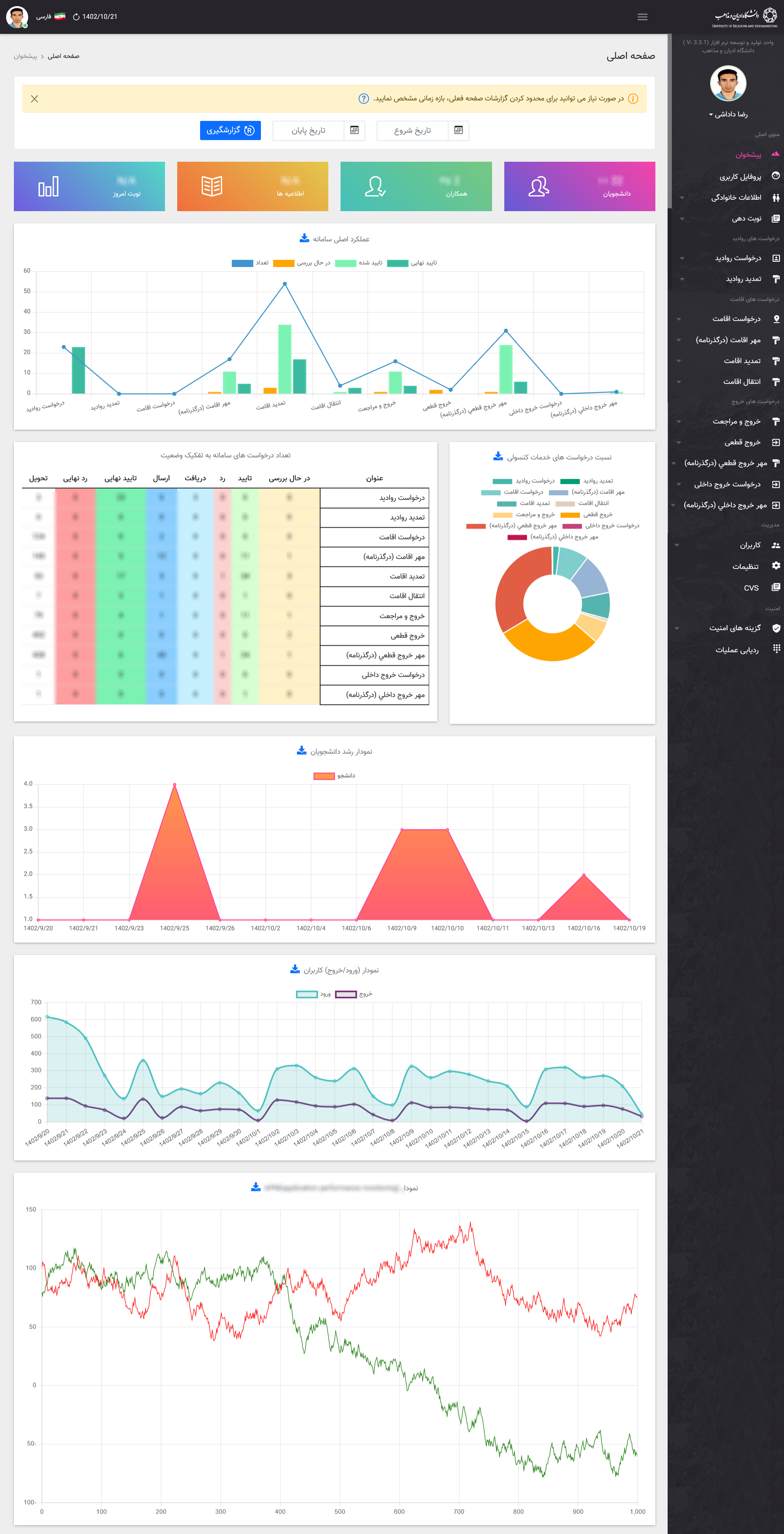Download the last performance chart
This screenshot has height=1534, width=784.
pyautogui.click(x=256, y=1187)
